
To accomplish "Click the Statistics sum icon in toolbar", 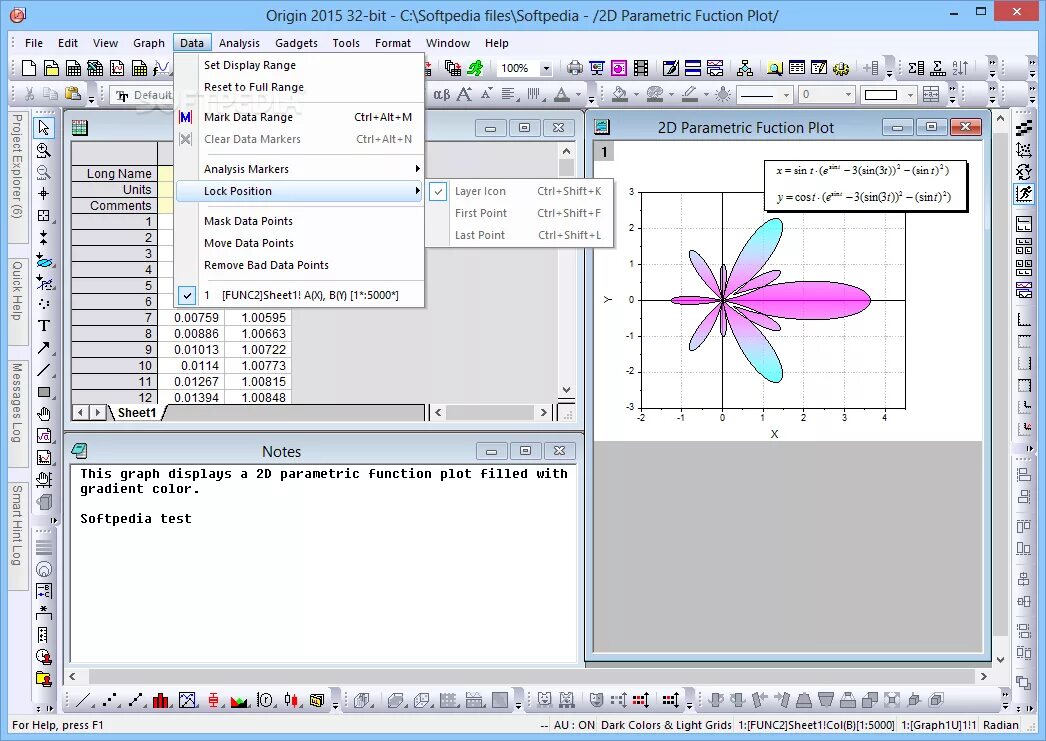I will (x=916, y=67).
